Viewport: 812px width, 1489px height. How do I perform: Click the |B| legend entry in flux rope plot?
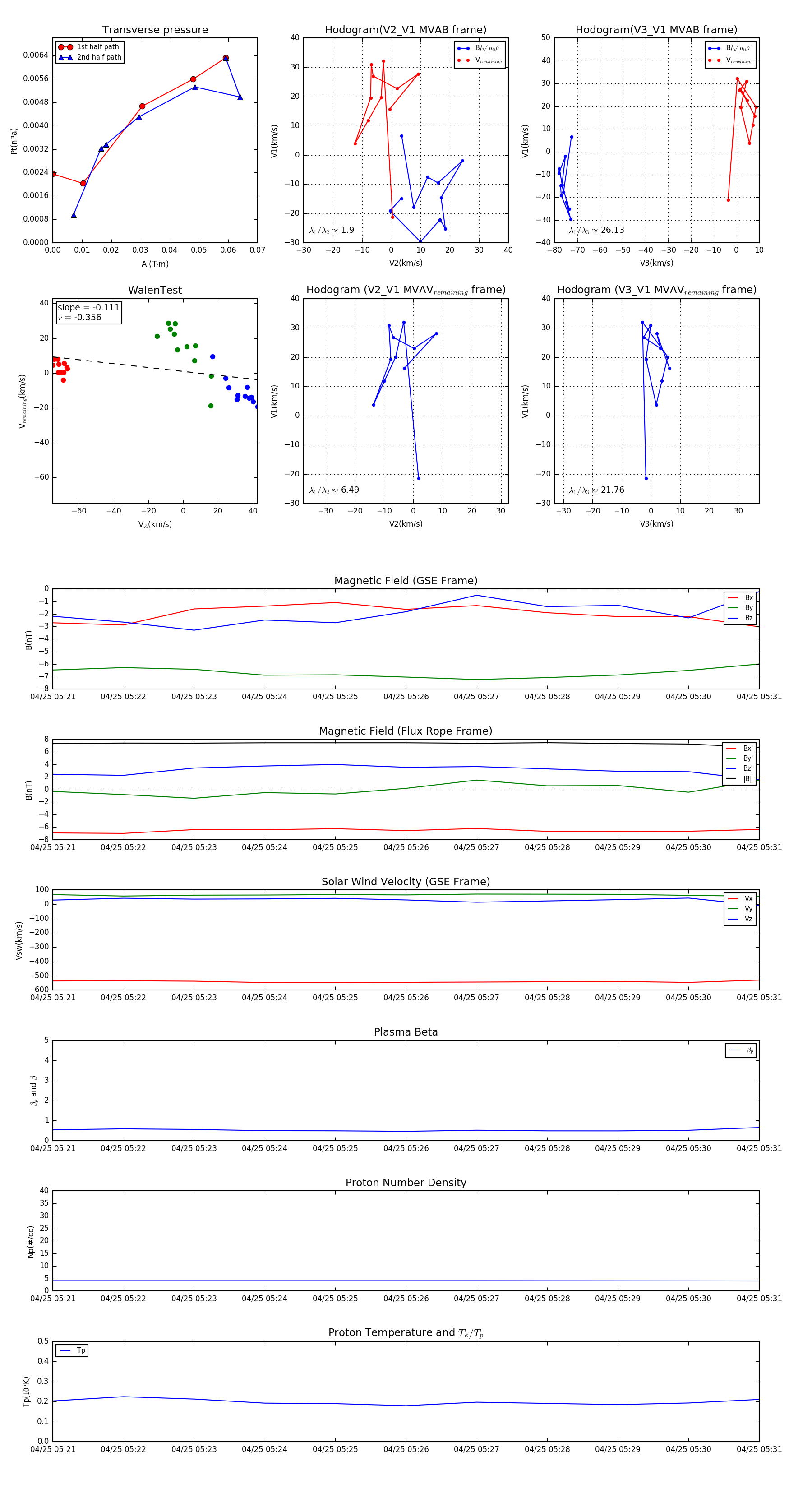tap(739, 779)
